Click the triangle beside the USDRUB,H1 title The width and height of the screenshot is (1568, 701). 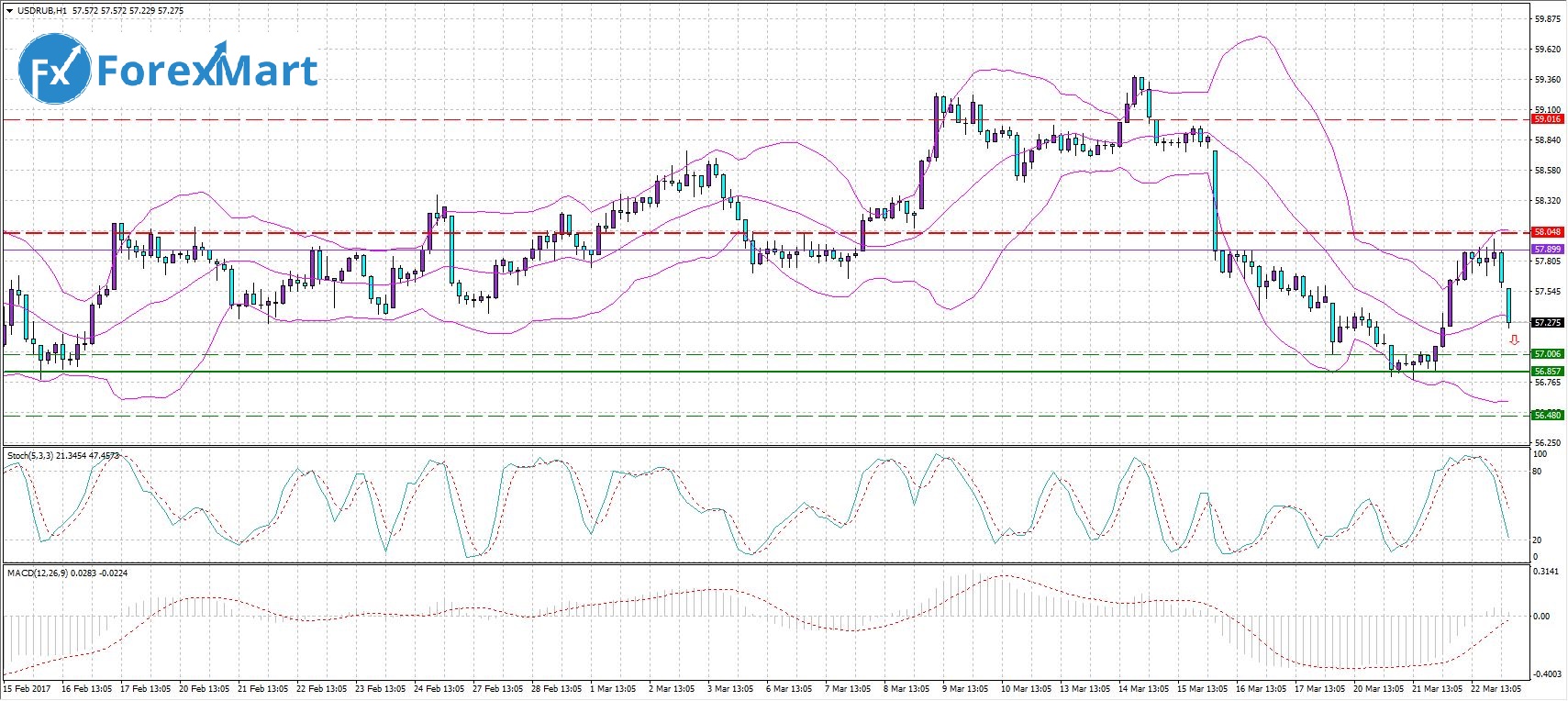coord(9,11)
